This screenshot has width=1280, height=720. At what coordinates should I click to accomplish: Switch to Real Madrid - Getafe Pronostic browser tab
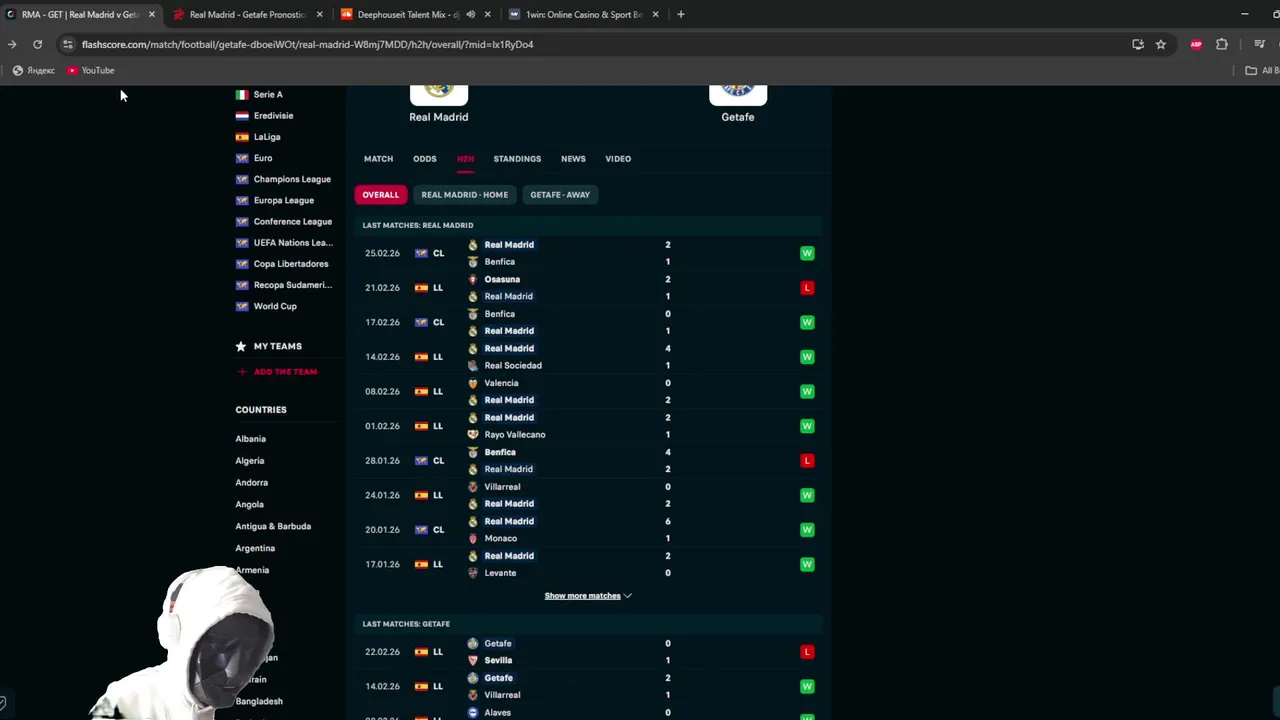(247, 15)
